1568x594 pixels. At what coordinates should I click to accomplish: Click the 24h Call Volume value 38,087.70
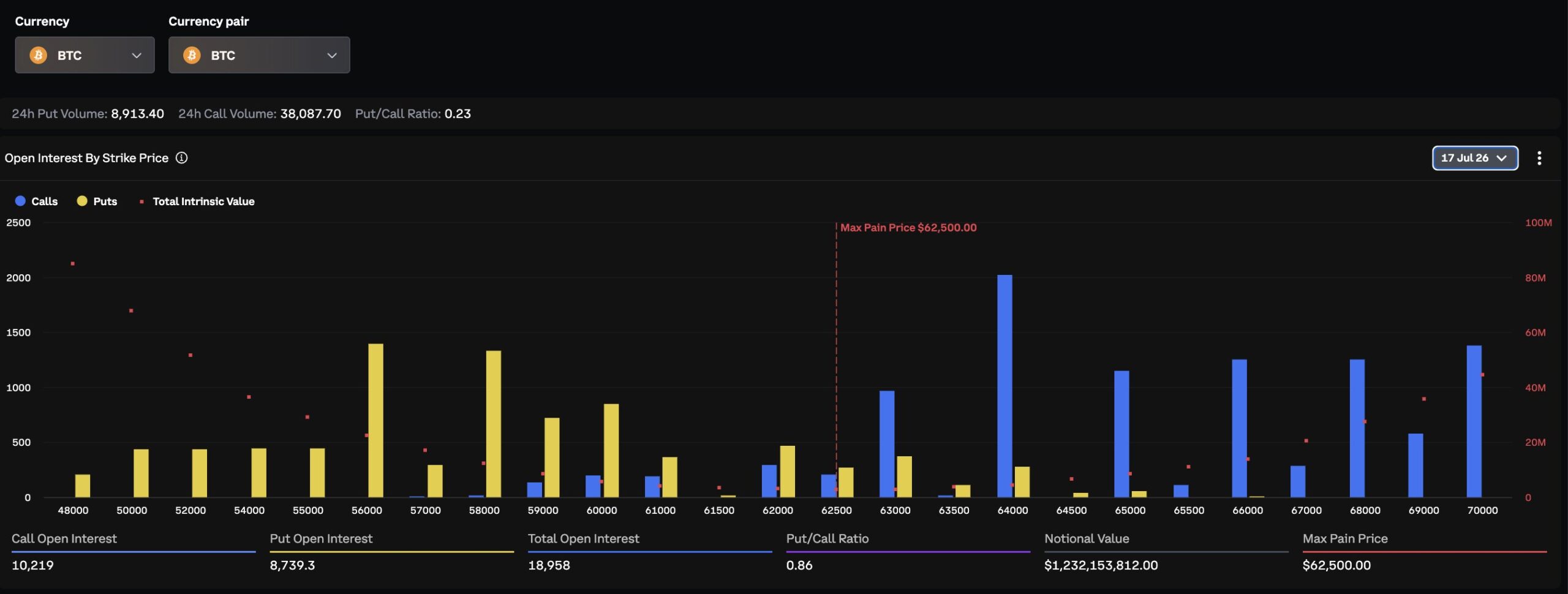click(x=311, y=114)
